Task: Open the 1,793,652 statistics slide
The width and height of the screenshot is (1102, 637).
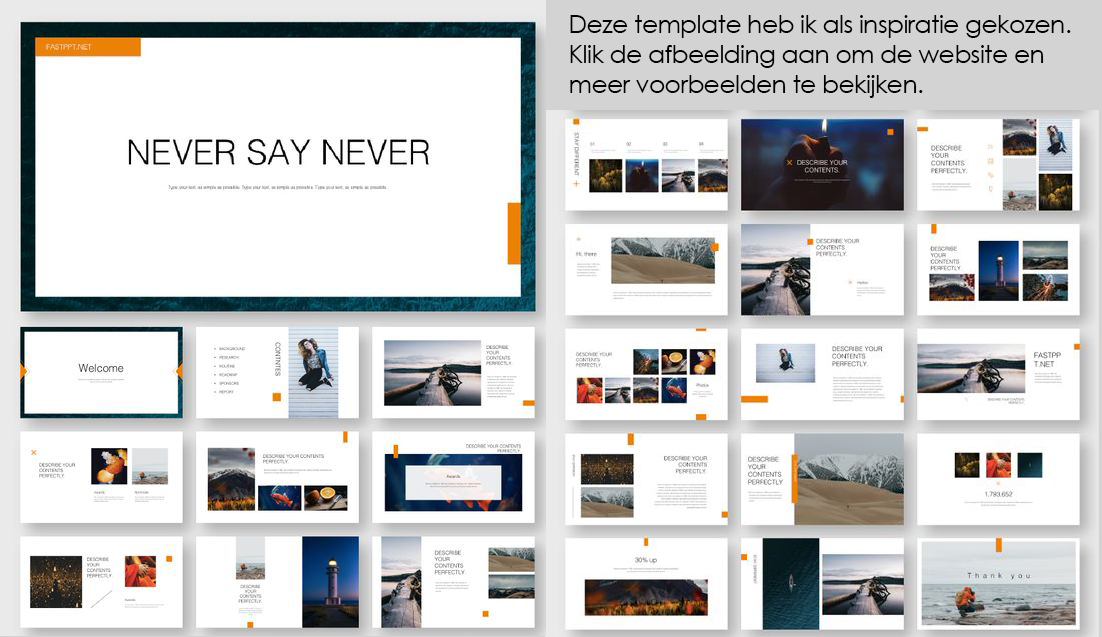Action: (x=998, y=480)
